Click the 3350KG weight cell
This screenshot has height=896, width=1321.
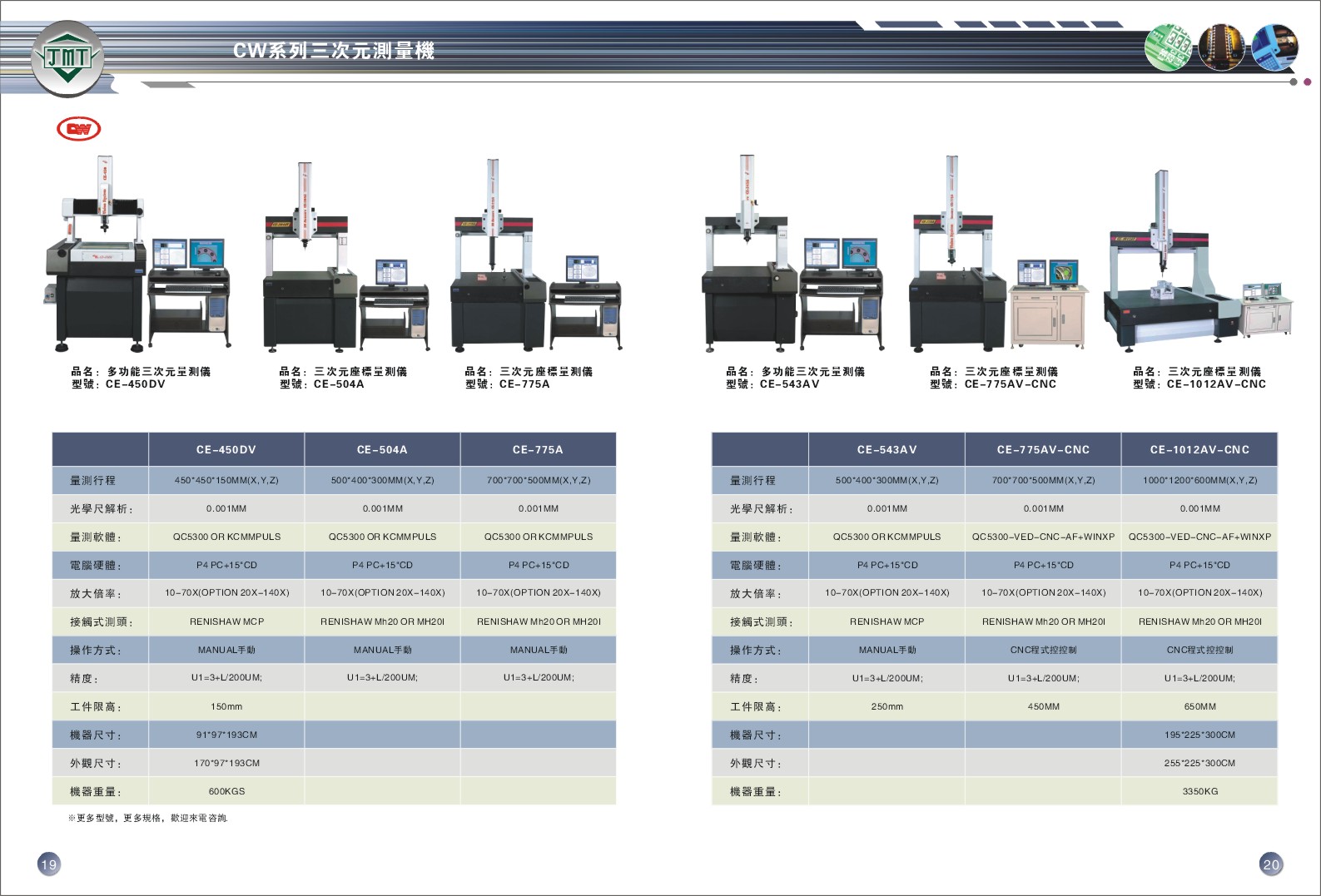click(1199, 791)
